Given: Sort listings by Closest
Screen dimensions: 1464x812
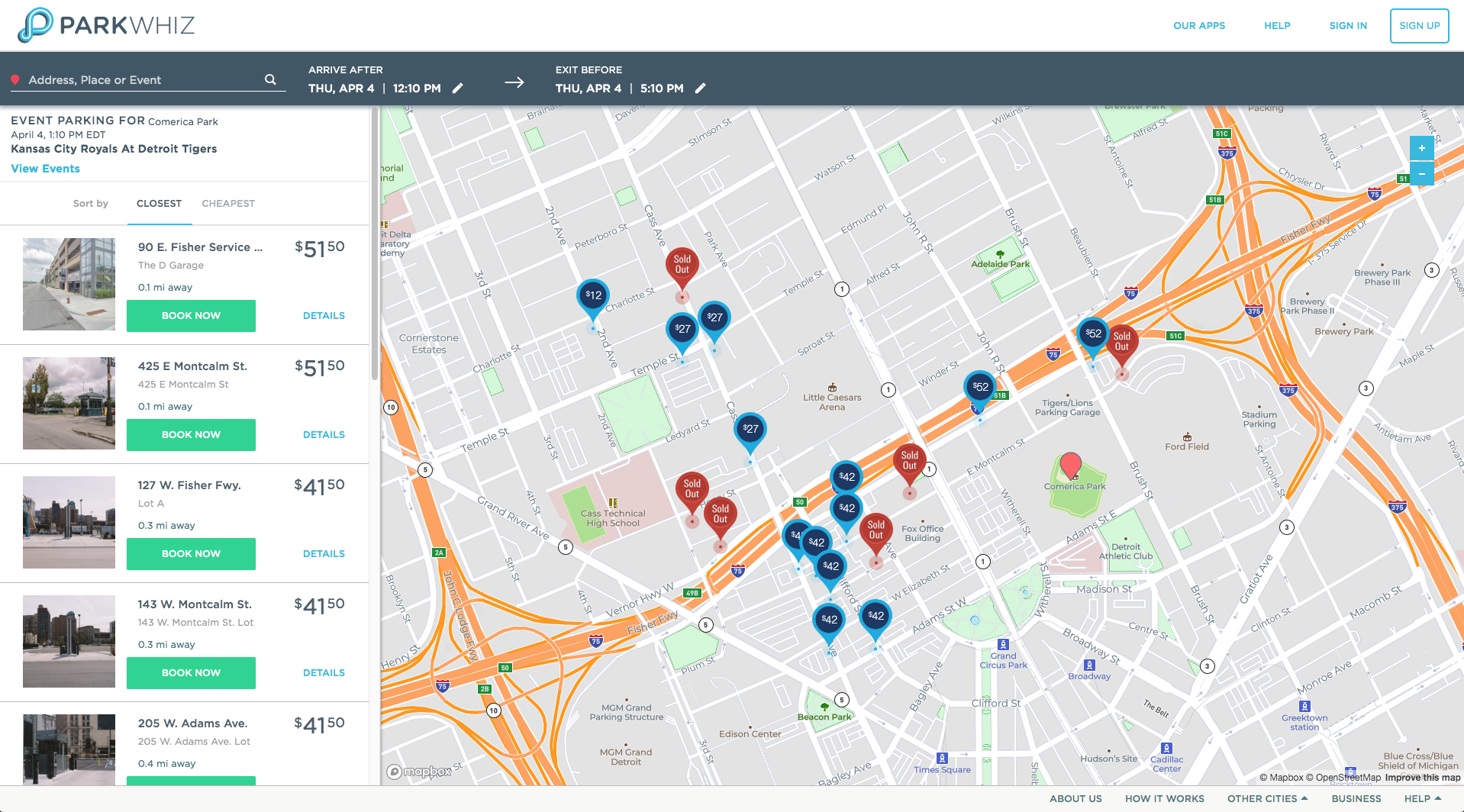Looking at the screenshot, I should coord(159,204).
